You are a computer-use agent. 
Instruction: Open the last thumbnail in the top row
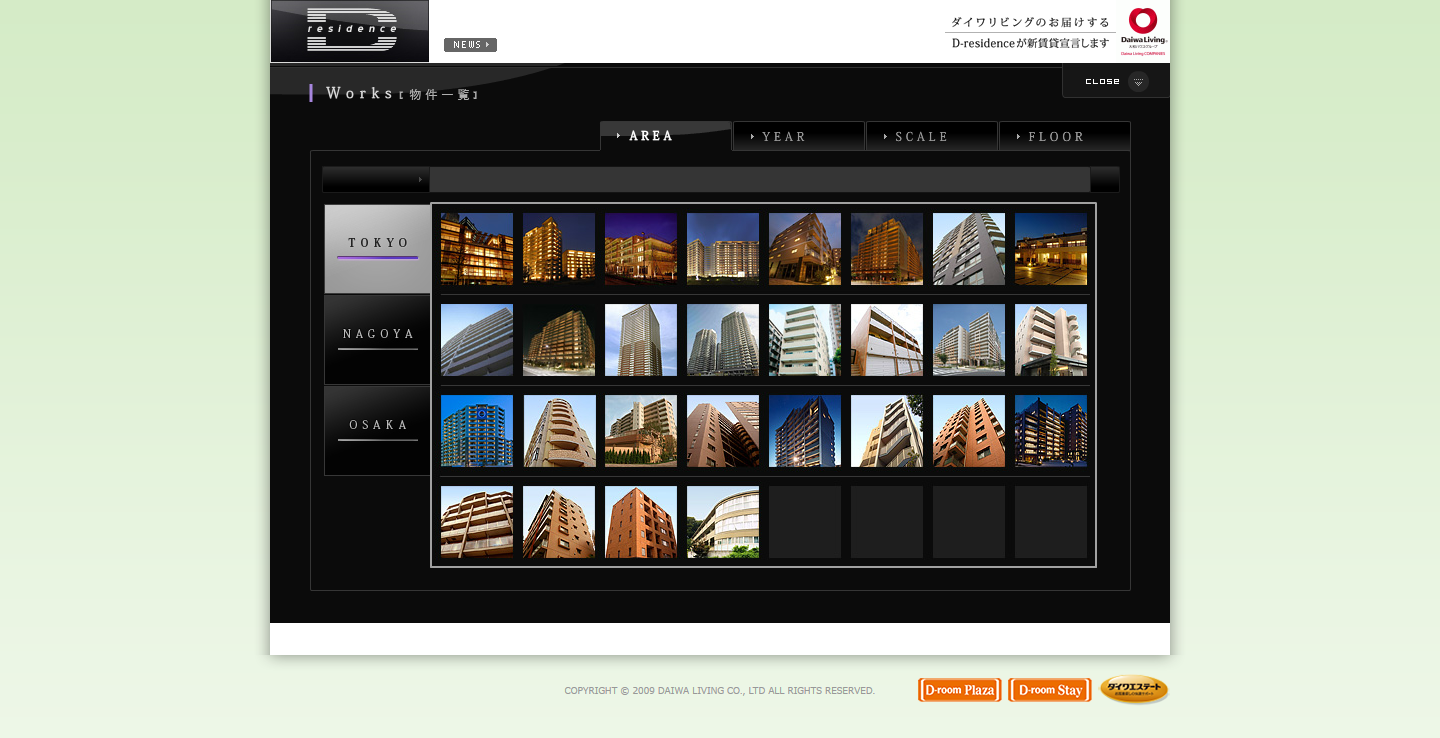tap(1051, 249)
